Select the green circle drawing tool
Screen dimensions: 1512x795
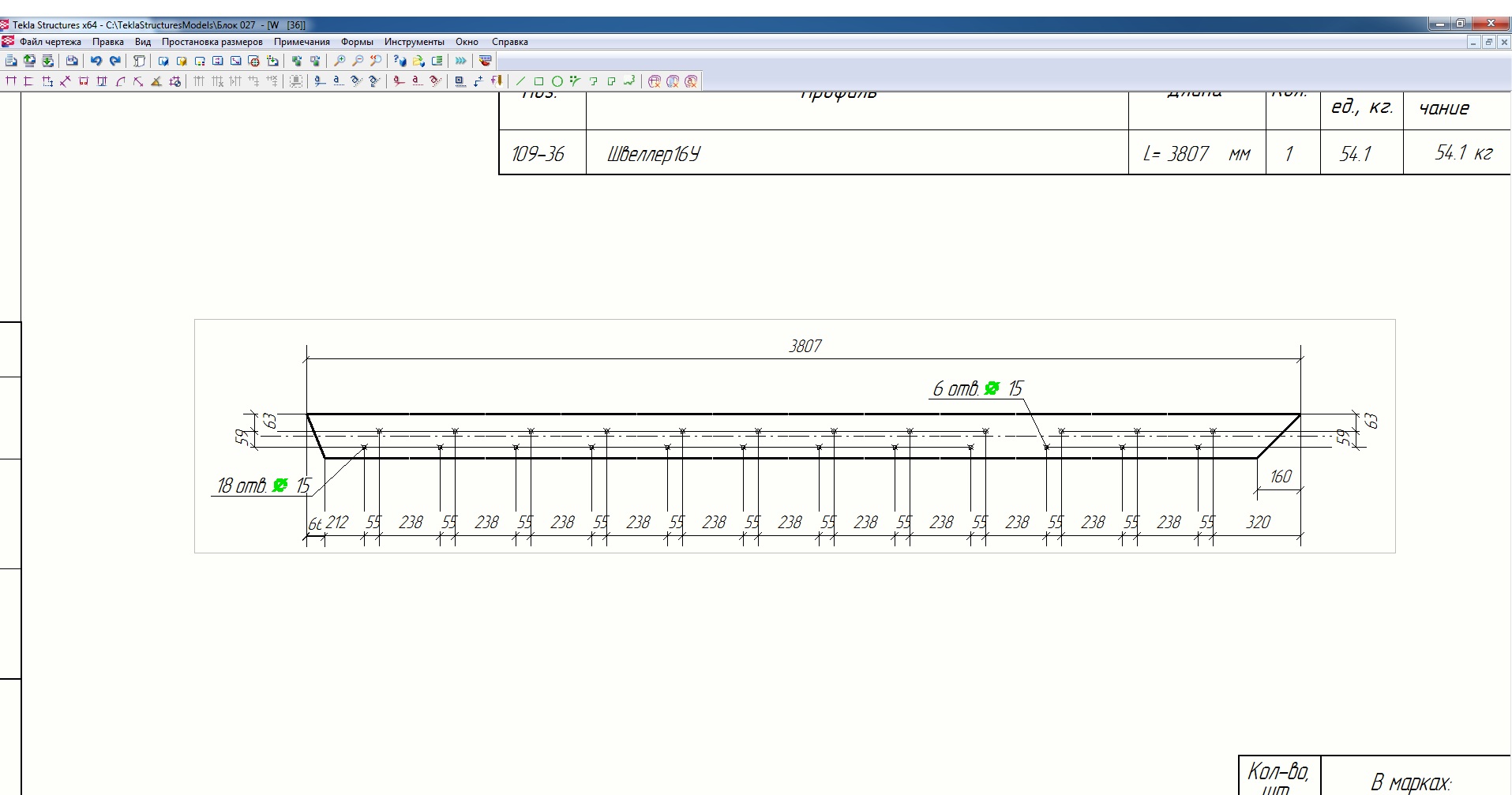tap(557, 81)
